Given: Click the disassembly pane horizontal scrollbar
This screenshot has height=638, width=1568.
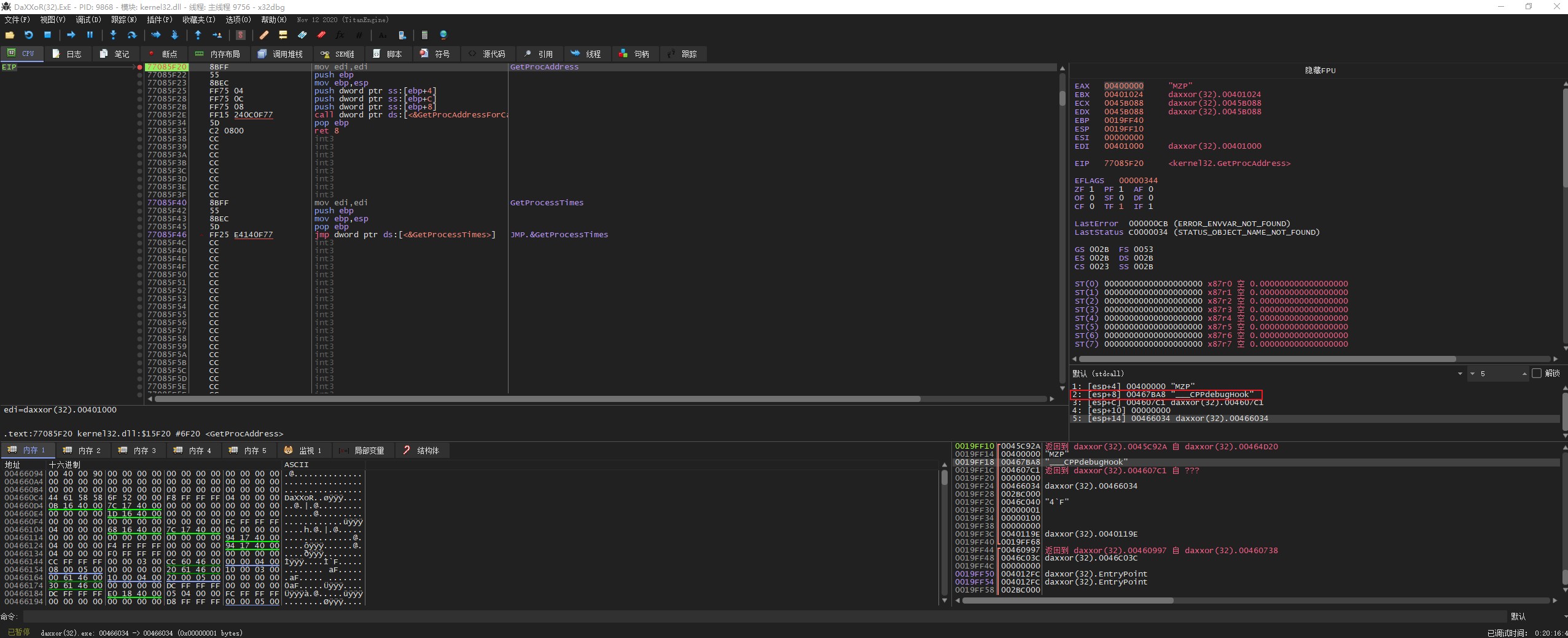Looking at the screenshot, I should pyautogui.click(x=537, y=399).
